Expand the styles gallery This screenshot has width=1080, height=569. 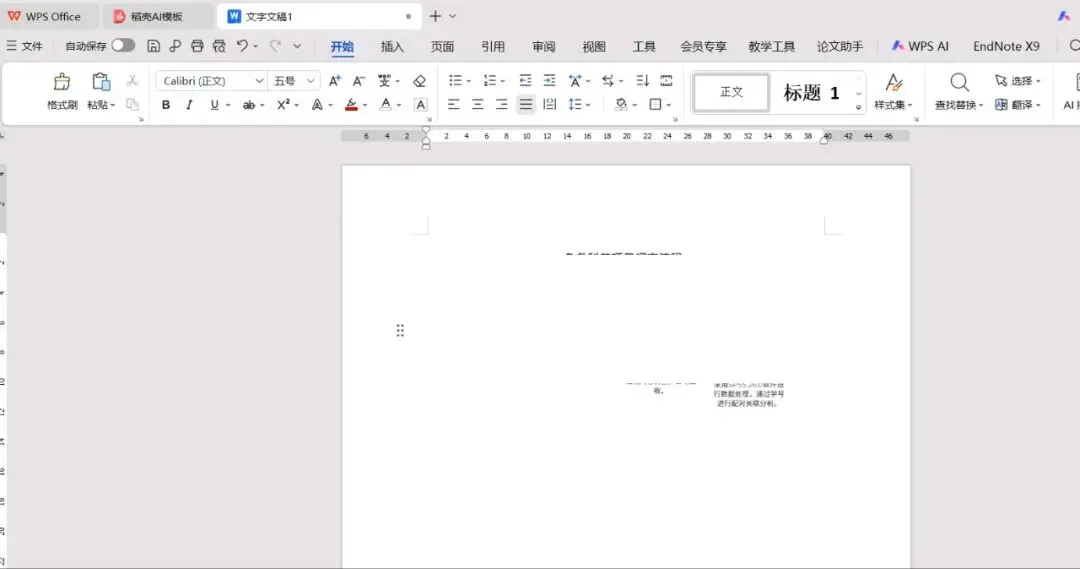[858, 107]
